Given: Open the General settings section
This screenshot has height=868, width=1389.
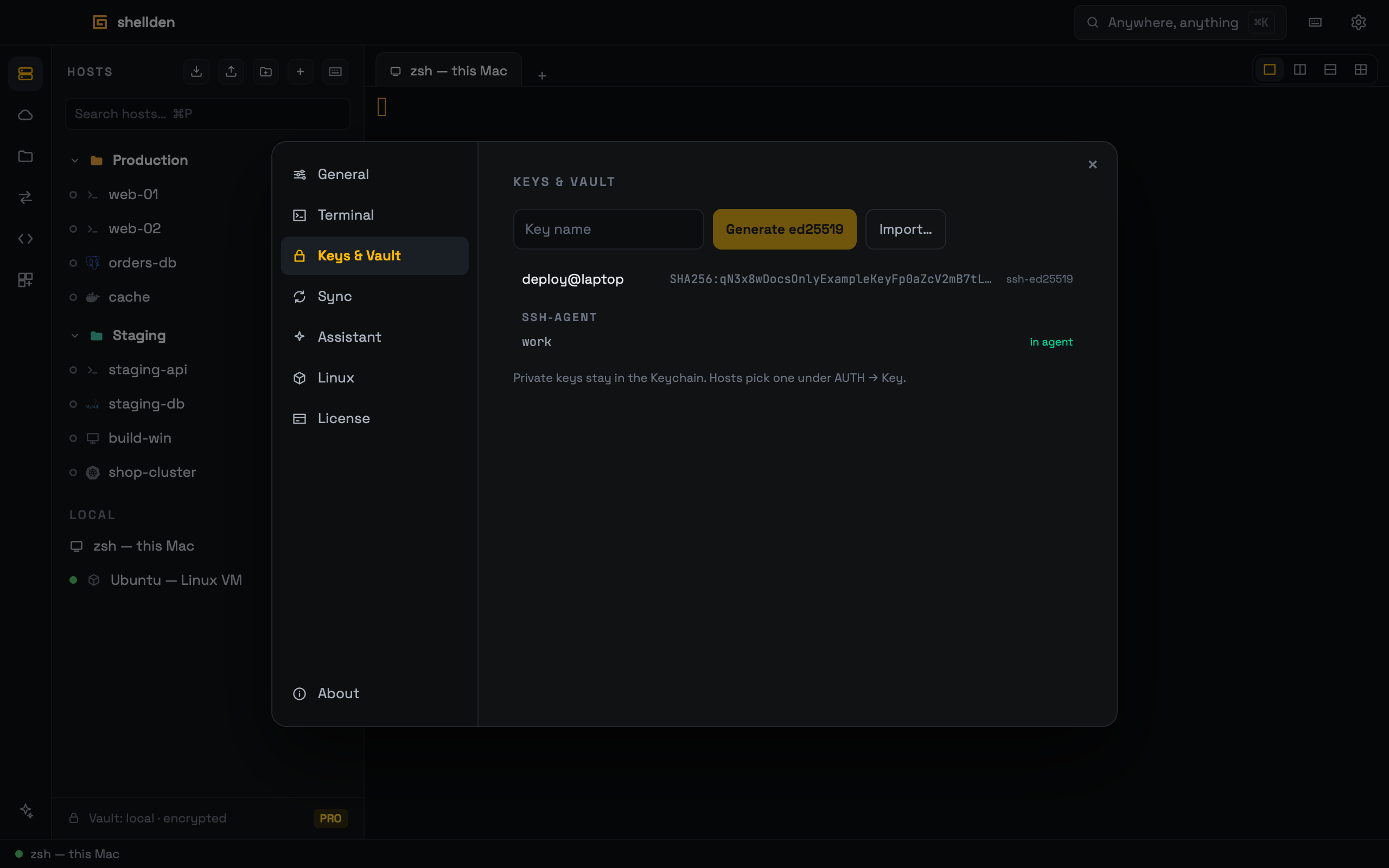Looking at the screenshot, I should (375, 175).
